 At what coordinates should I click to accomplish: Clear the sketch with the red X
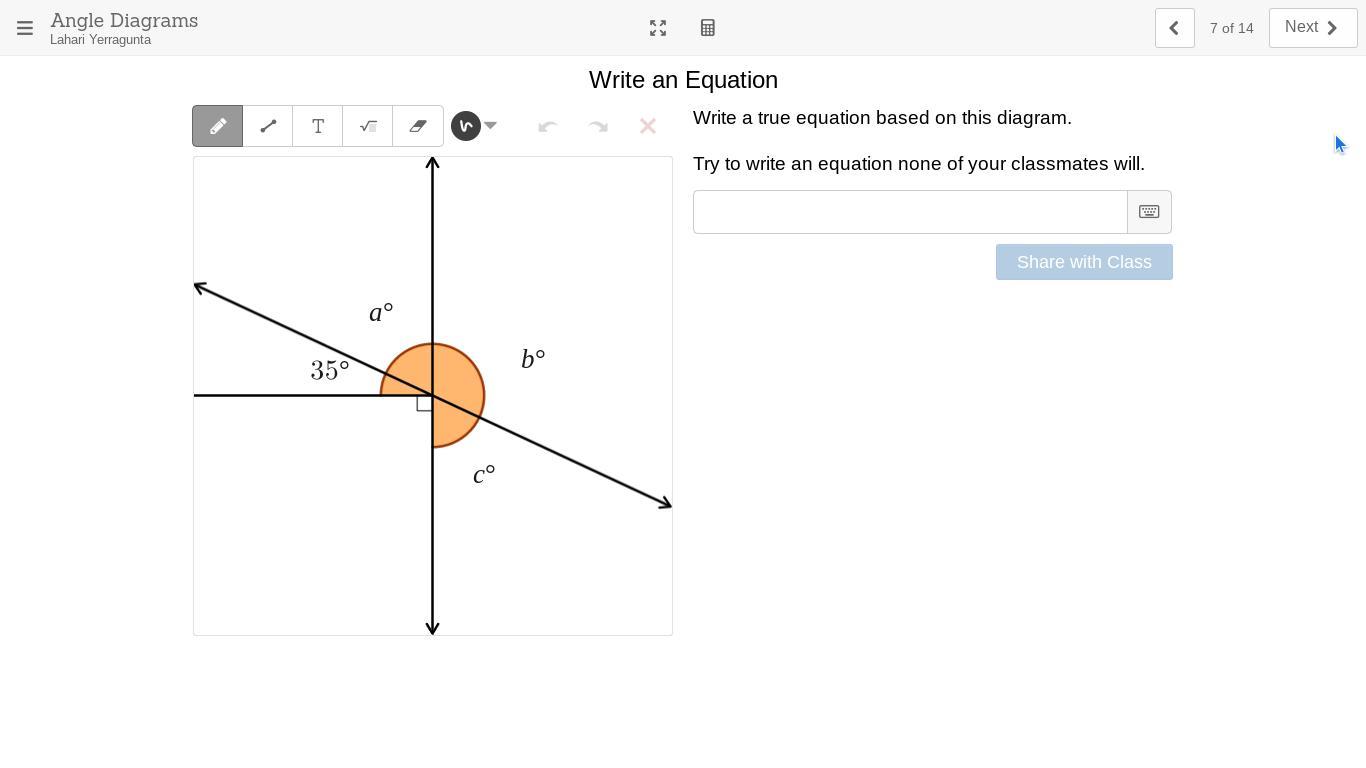coord(648,126)
